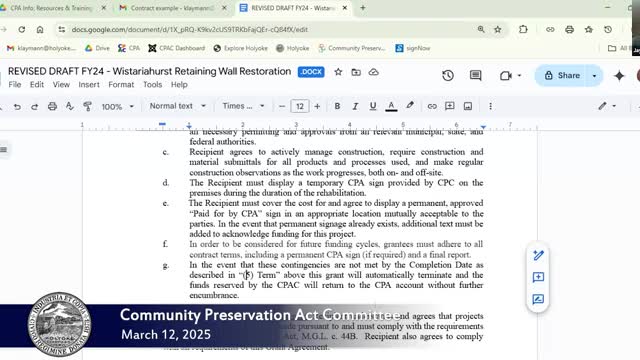This screenshot has height=360, width=640.
Task: Start a Meet call camera icon
Action: pyautogui.click(x=506, y=76)
